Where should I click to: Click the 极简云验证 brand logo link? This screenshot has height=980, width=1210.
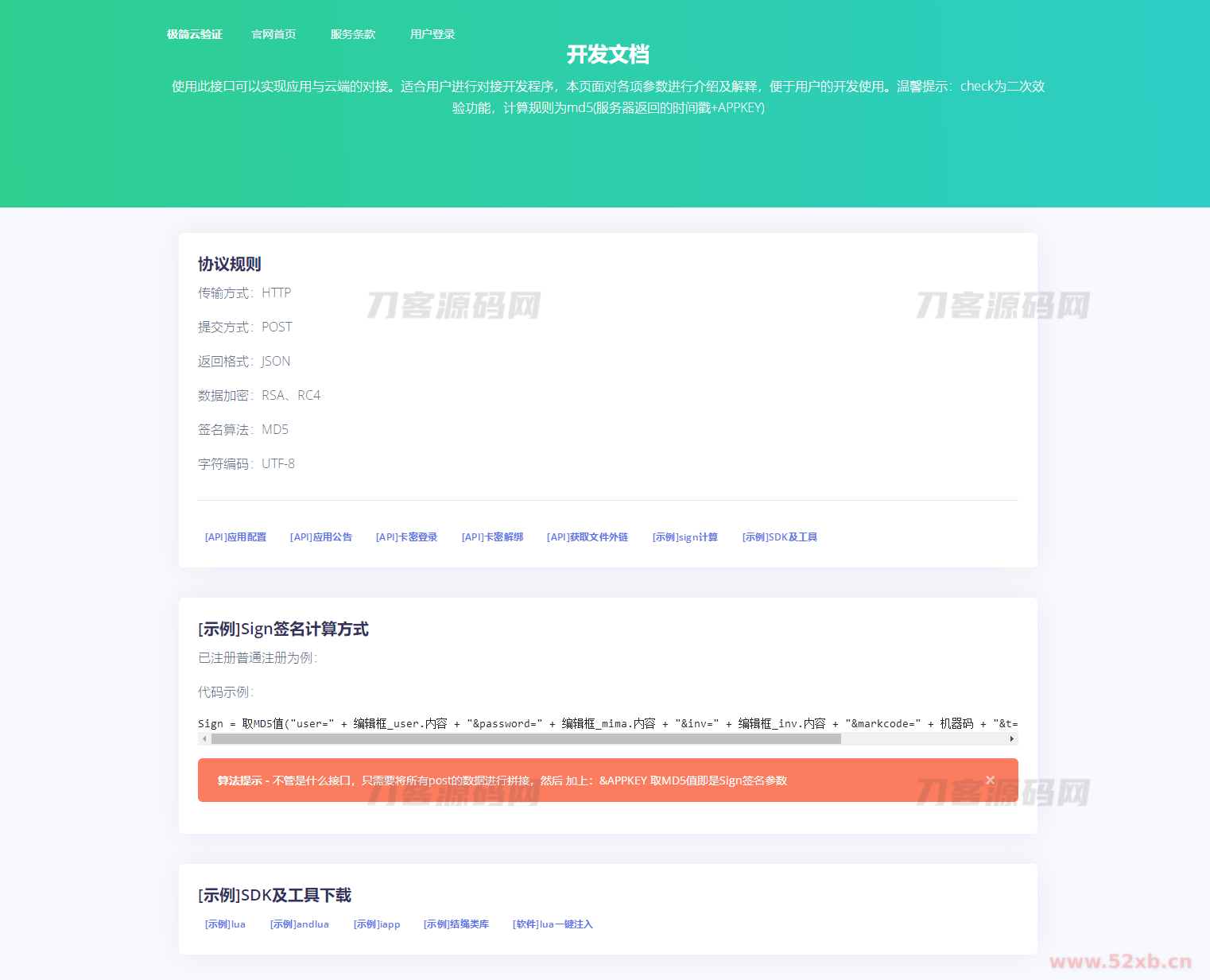(x=195, y=34)
